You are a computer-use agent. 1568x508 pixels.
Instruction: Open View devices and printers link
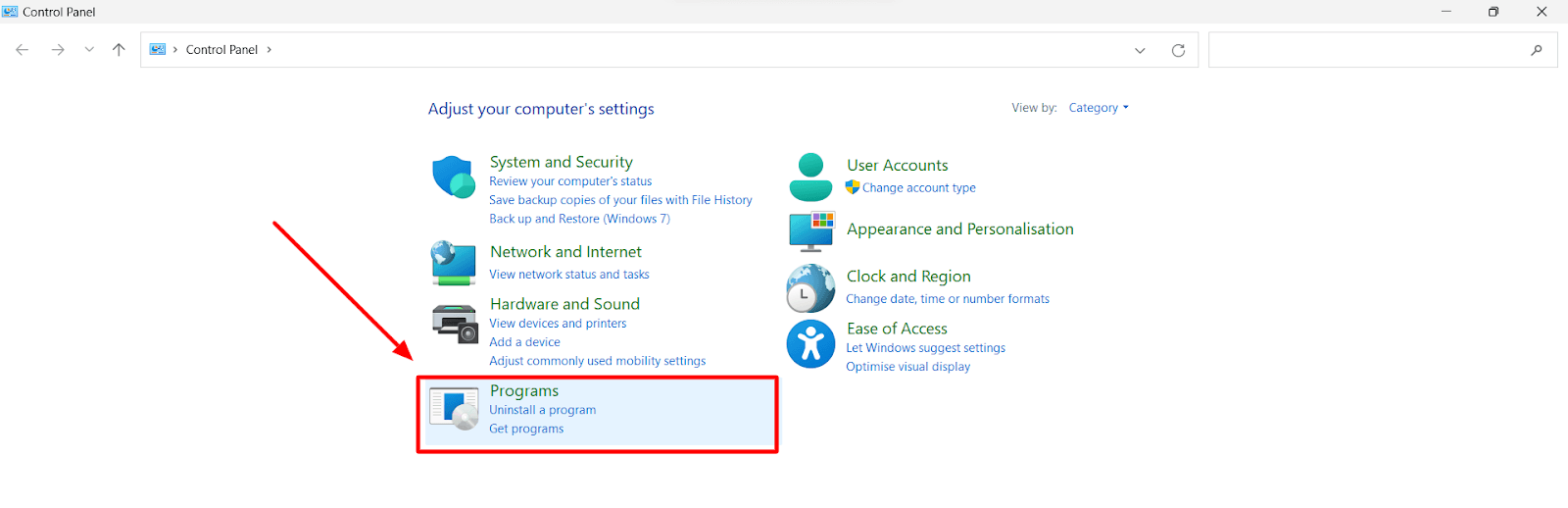pos(557,324)
